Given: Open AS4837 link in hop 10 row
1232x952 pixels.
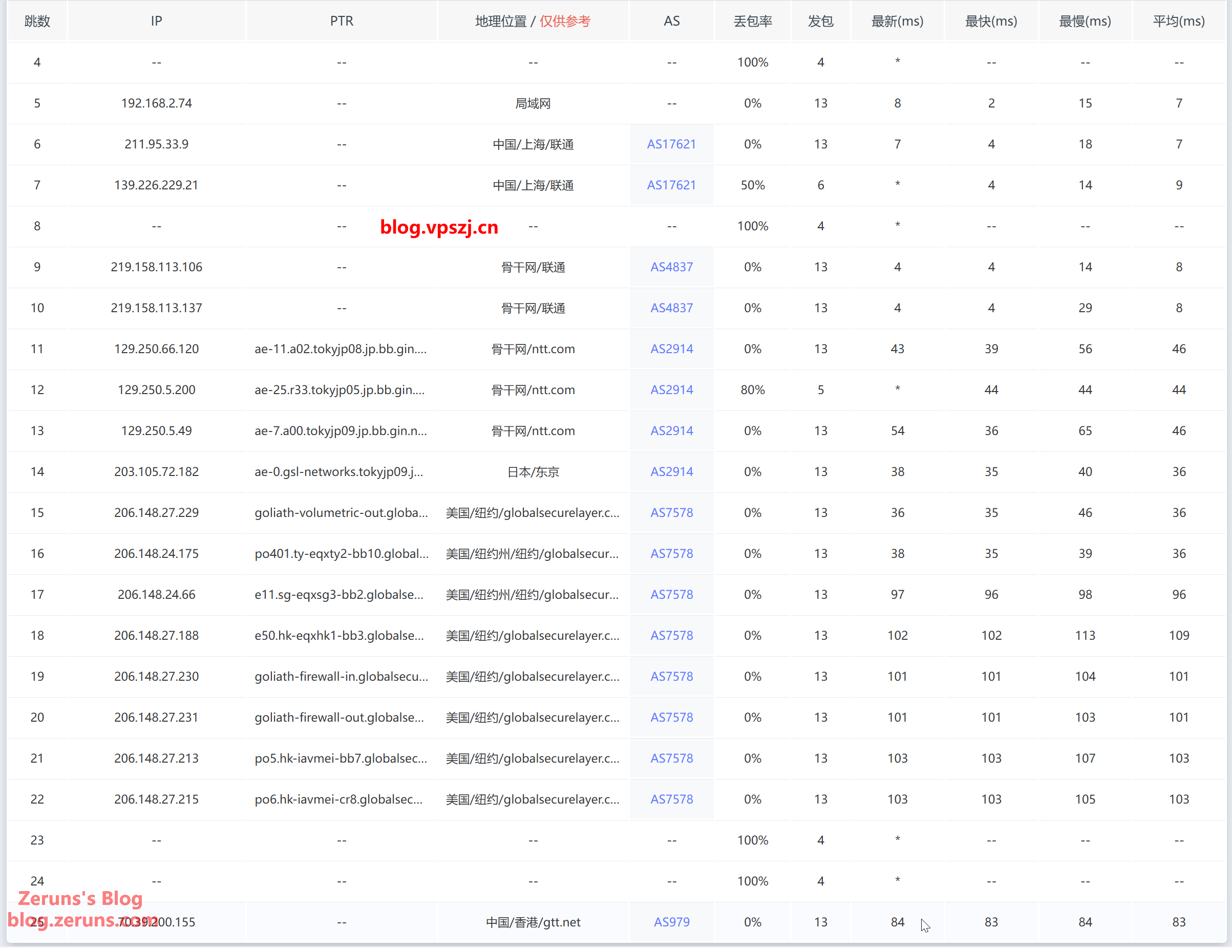Looking at the screenshot, I should point(671,308).
